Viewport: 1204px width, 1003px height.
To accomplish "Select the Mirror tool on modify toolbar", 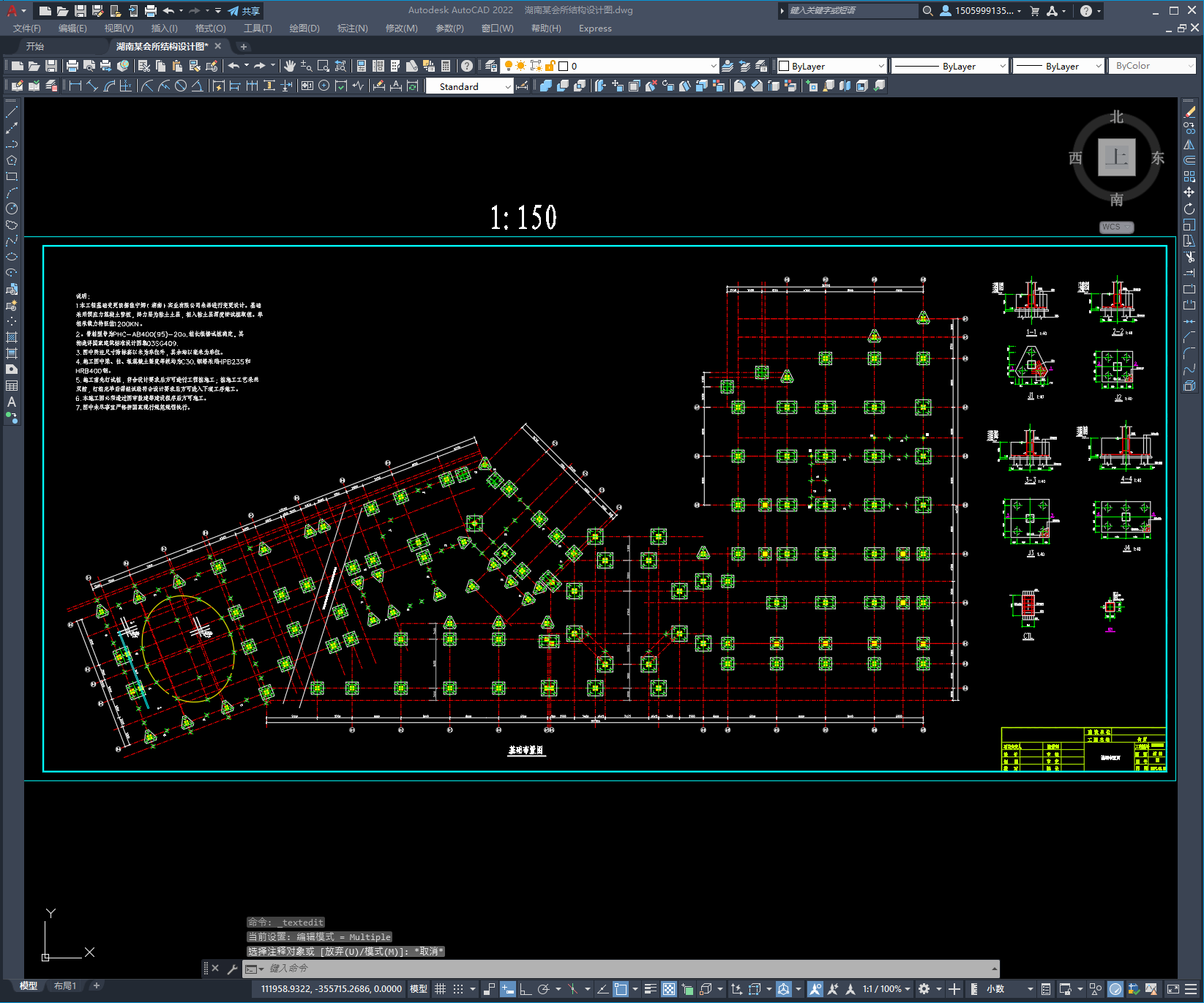I will click(x=1189, y=144).
